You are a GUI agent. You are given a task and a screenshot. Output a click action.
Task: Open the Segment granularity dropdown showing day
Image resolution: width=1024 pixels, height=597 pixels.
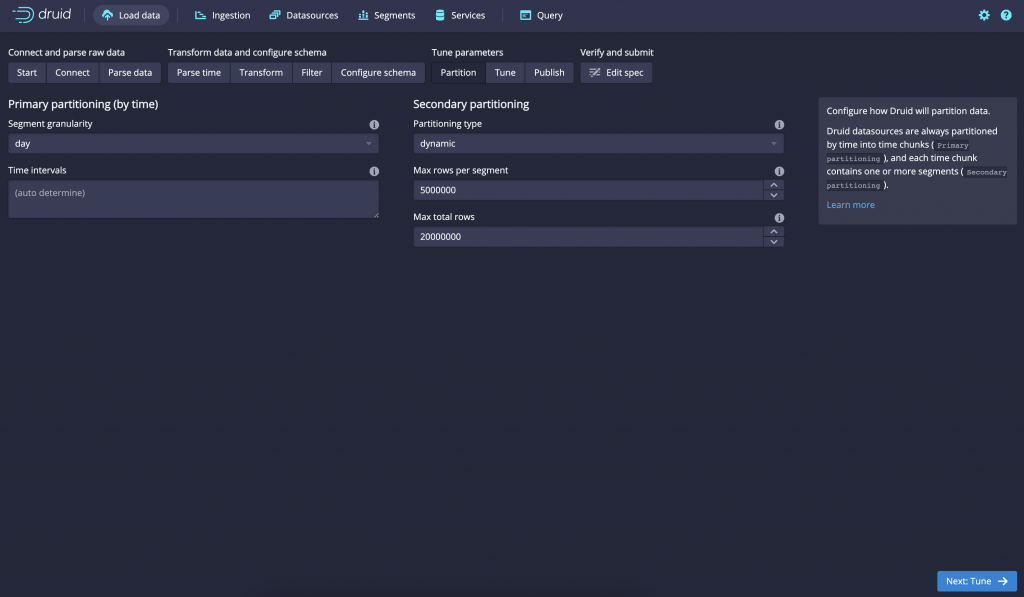pyautogui.click(x=193, y=144)
